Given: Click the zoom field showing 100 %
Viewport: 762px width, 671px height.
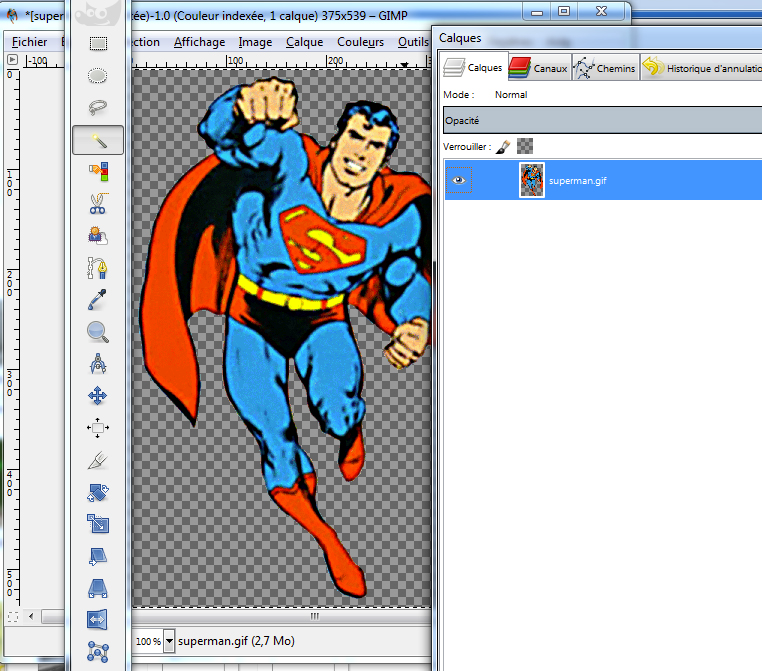Looking at the screenshot, I should click(x=148, y=641).
